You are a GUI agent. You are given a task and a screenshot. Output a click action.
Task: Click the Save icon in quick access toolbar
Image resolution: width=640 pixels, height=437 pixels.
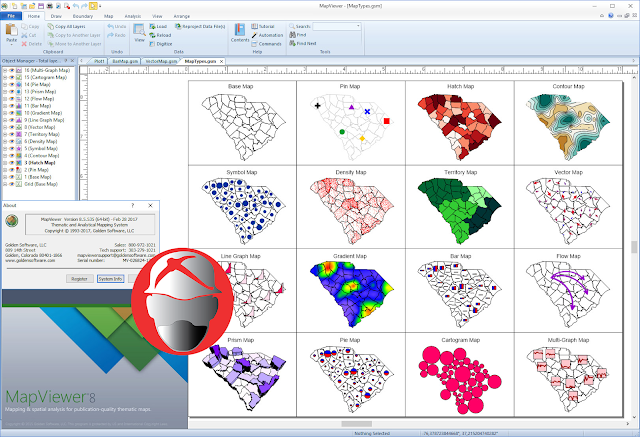[x=40, y=6]
